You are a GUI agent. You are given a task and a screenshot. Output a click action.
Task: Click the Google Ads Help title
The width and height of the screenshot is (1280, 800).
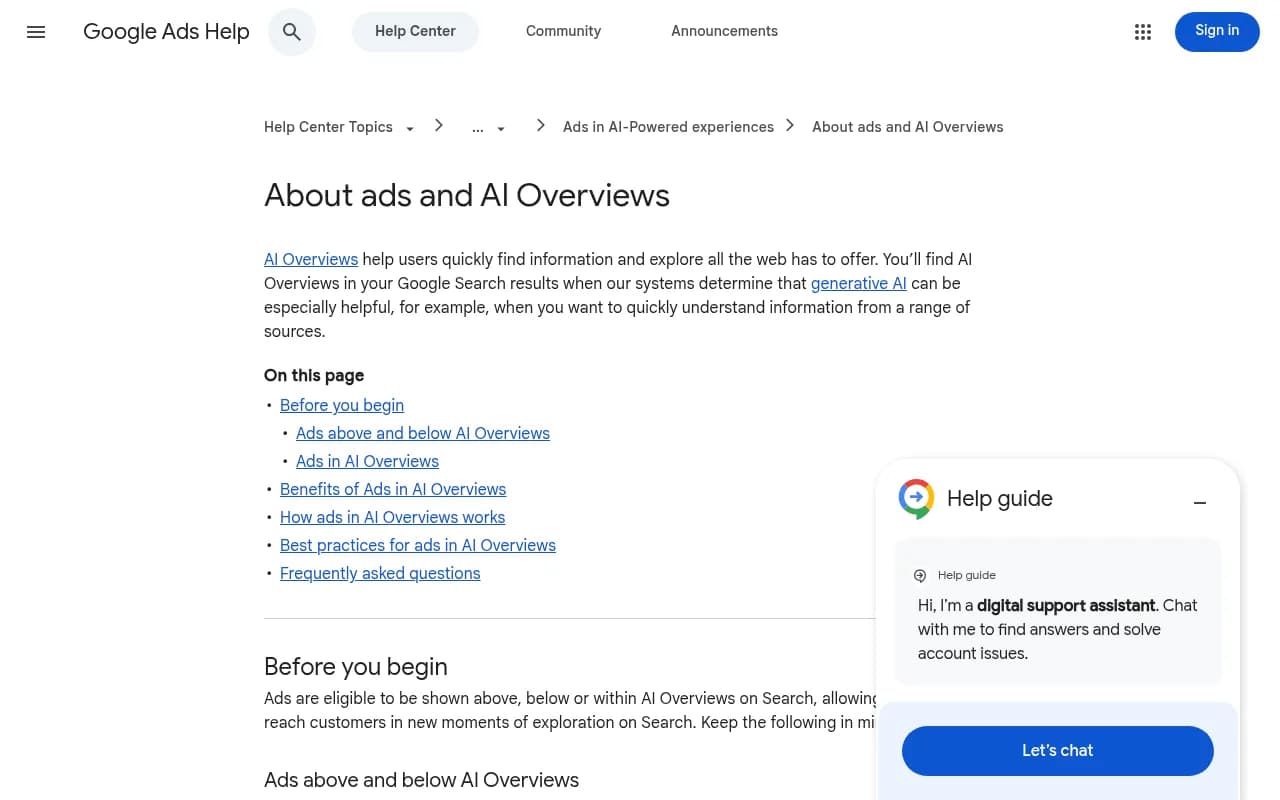point(166,32)
